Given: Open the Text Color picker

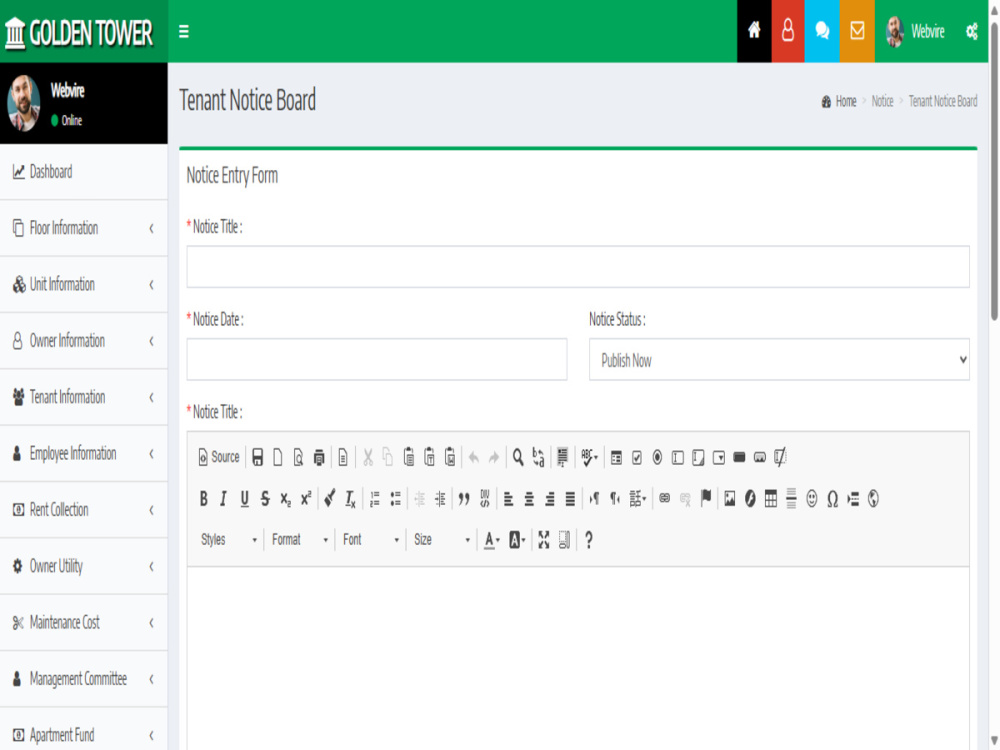Looking at the screenshot, I should [x=491, y=540].
